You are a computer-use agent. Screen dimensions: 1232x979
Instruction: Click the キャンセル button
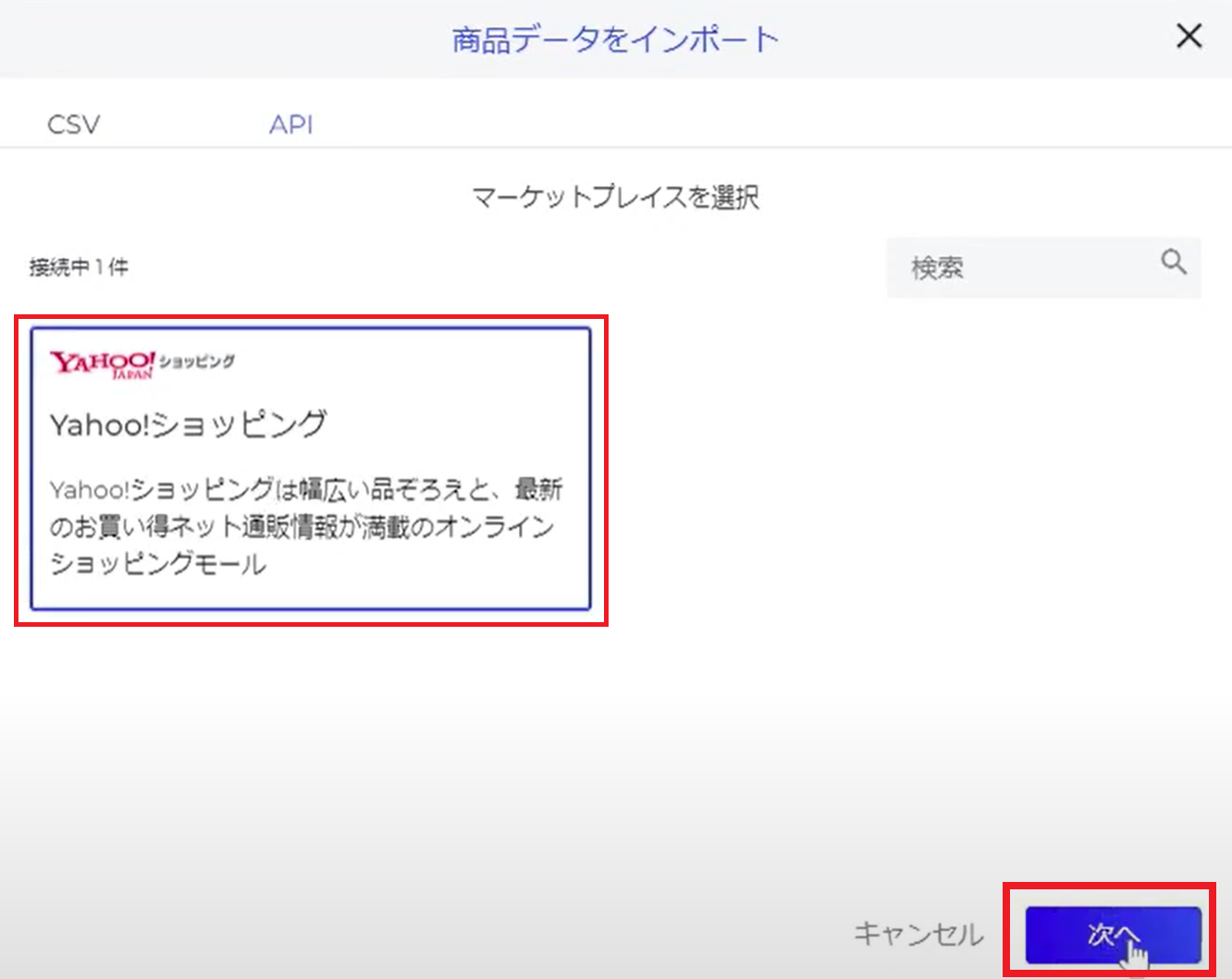tap(918, 934)
